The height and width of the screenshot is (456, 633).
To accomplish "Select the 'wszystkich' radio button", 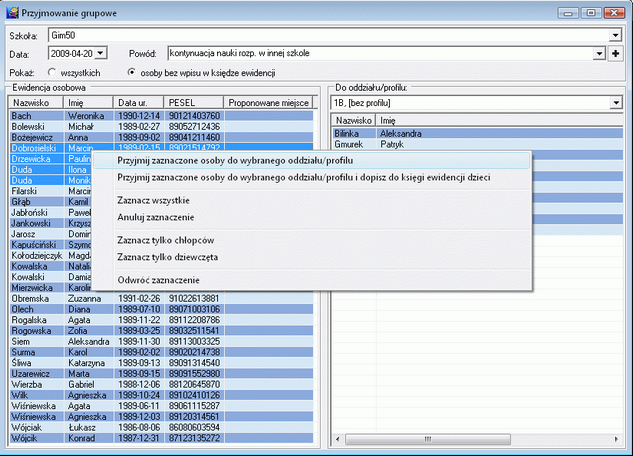I will [x=51, y=72].
